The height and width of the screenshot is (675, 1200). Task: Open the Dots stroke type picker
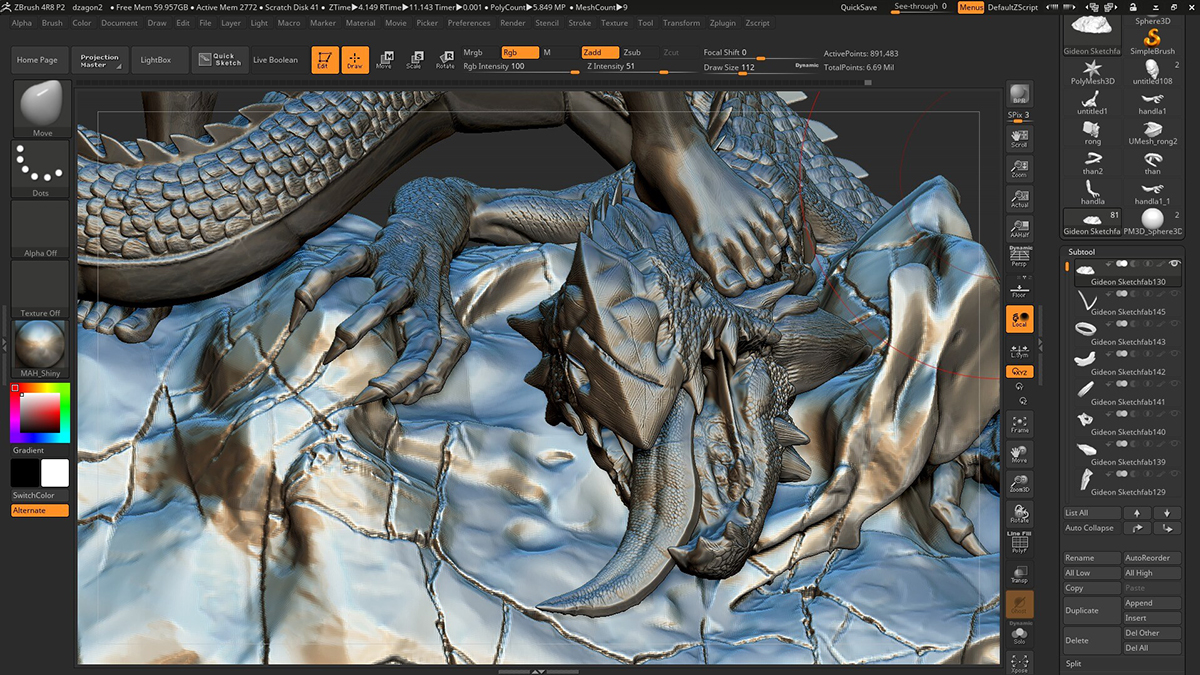click(x=41, y=168)
